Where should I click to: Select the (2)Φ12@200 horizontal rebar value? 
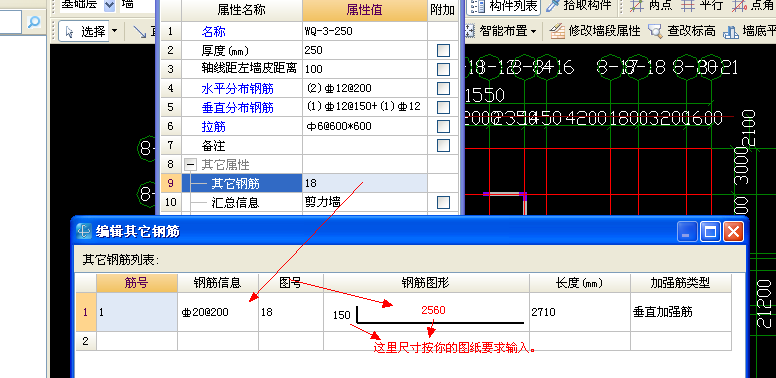click(x=365, y=89)
